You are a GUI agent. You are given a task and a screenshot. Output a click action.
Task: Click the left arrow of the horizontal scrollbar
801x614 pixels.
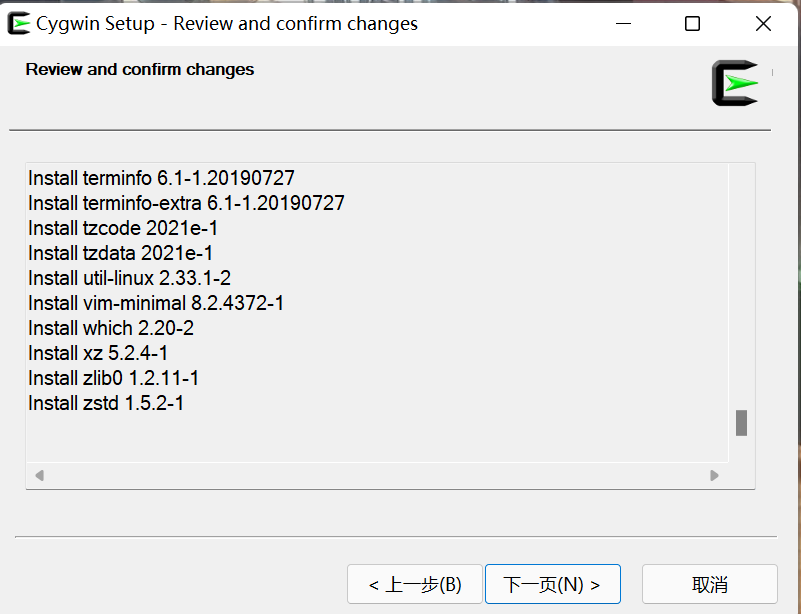[40, 476]
